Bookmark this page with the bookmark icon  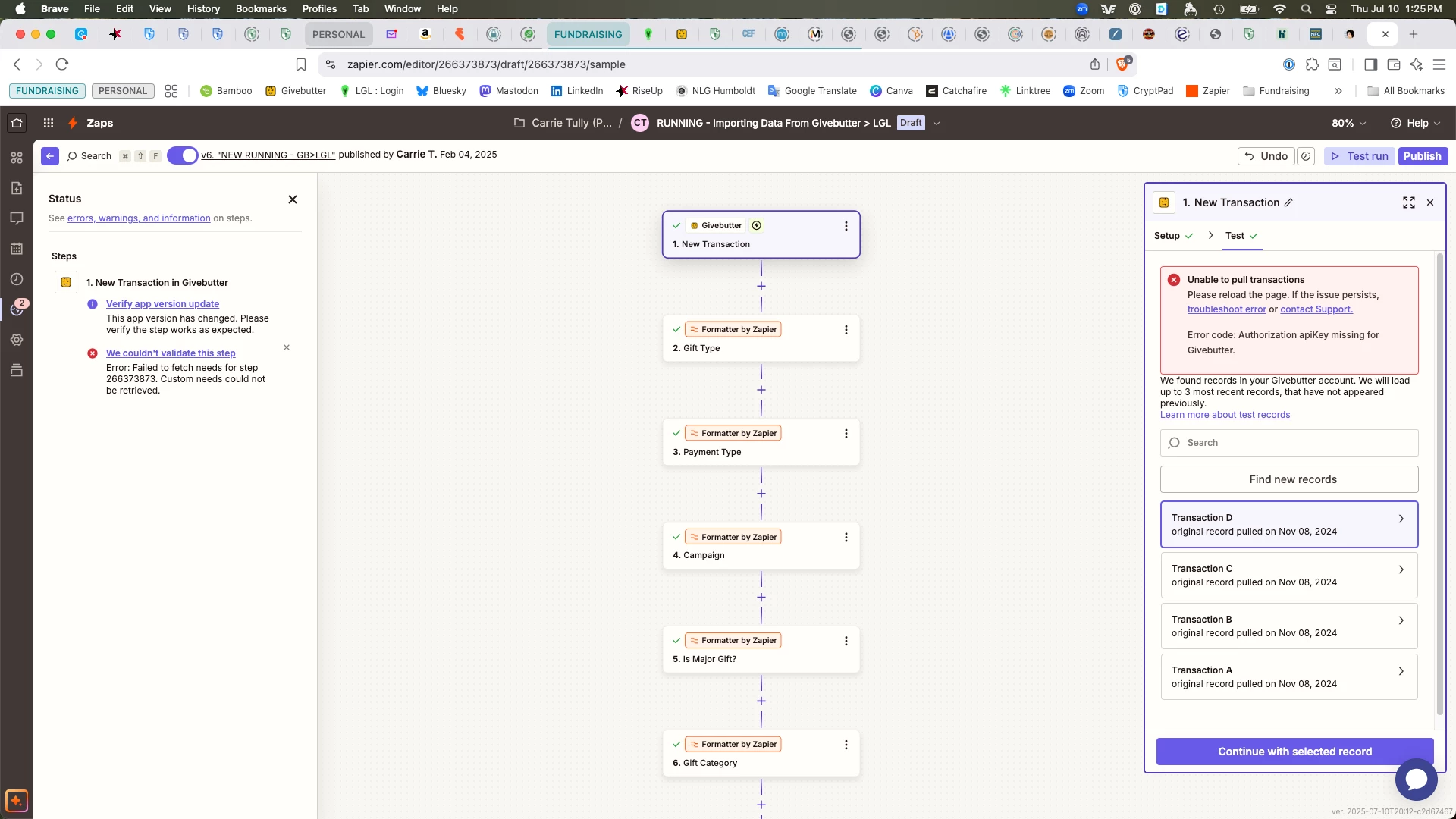301,64
